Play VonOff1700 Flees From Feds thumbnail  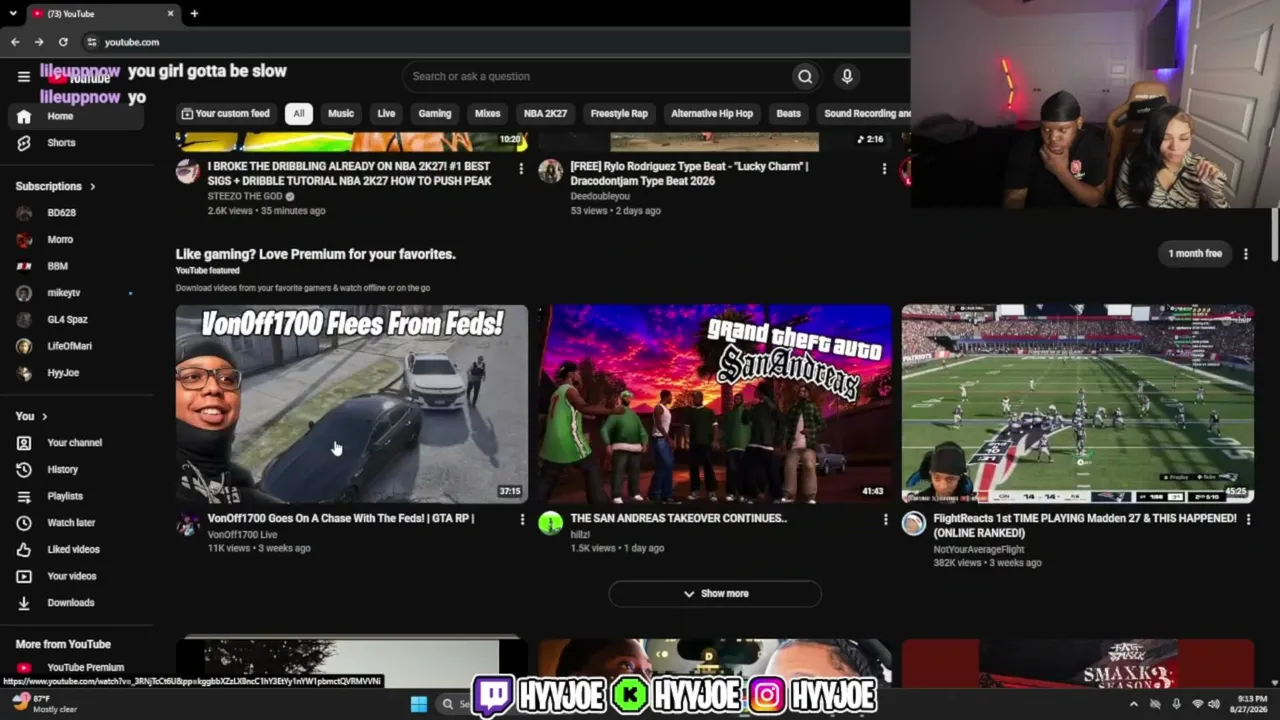tap(352, 404)
